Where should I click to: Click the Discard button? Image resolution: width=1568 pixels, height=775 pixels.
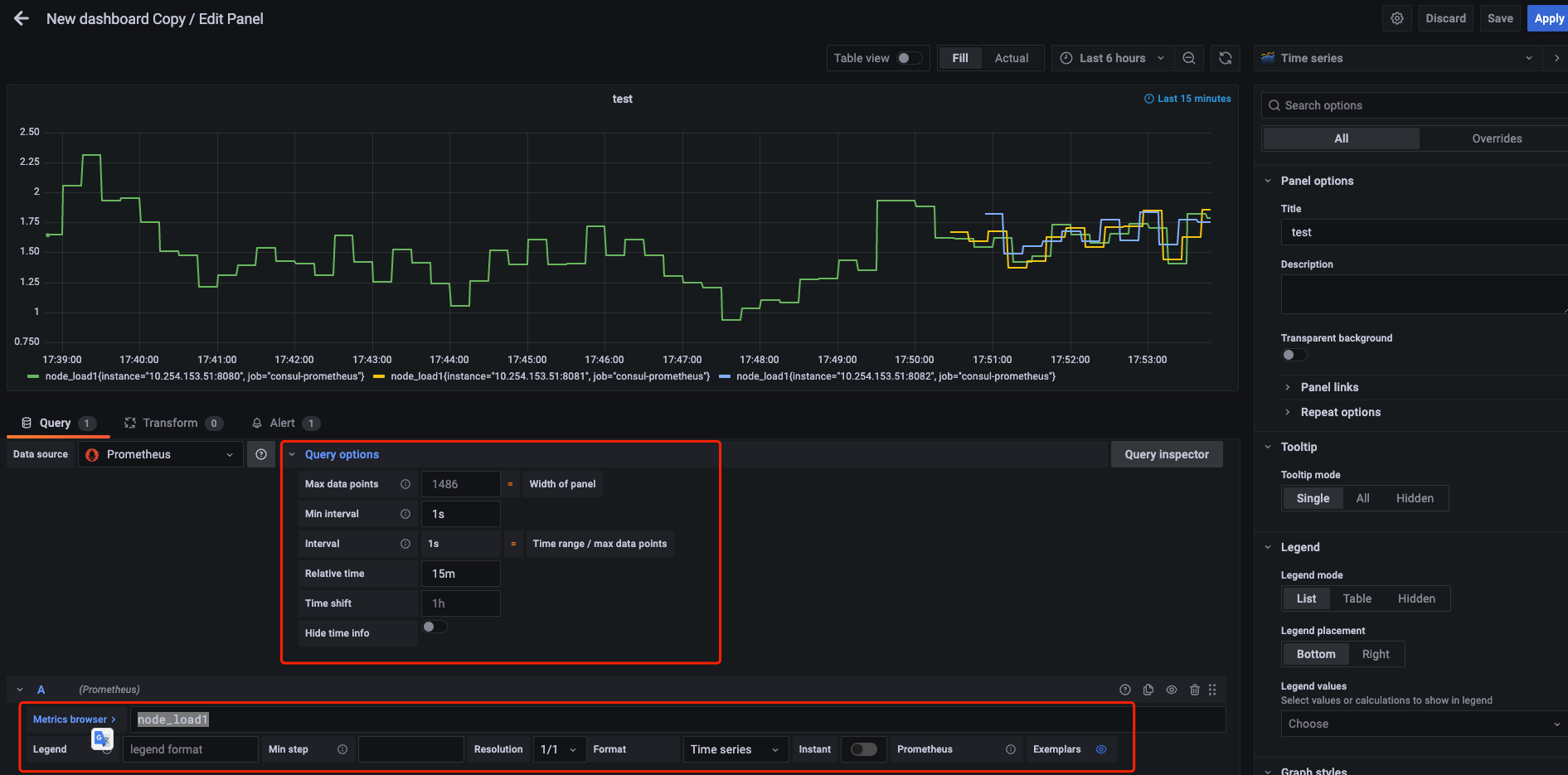click(1445, 18)
